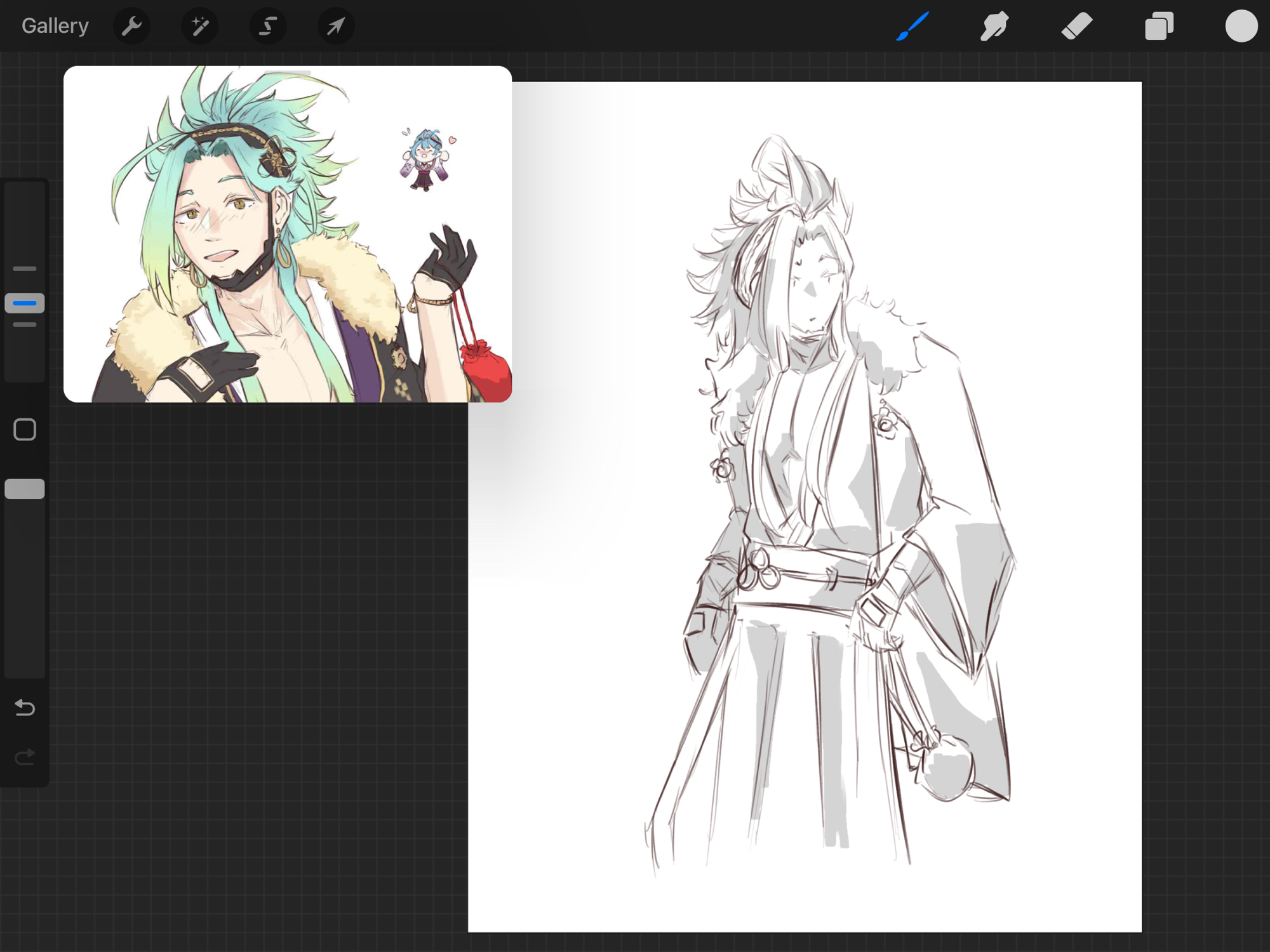This screenshot has width=1270, height=952.
Task: Activate the Selection tool
Action: tap(268, 26)
